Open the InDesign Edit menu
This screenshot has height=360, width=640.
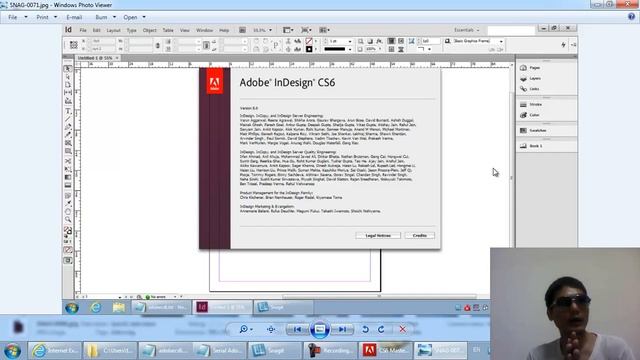coord(96,30)
